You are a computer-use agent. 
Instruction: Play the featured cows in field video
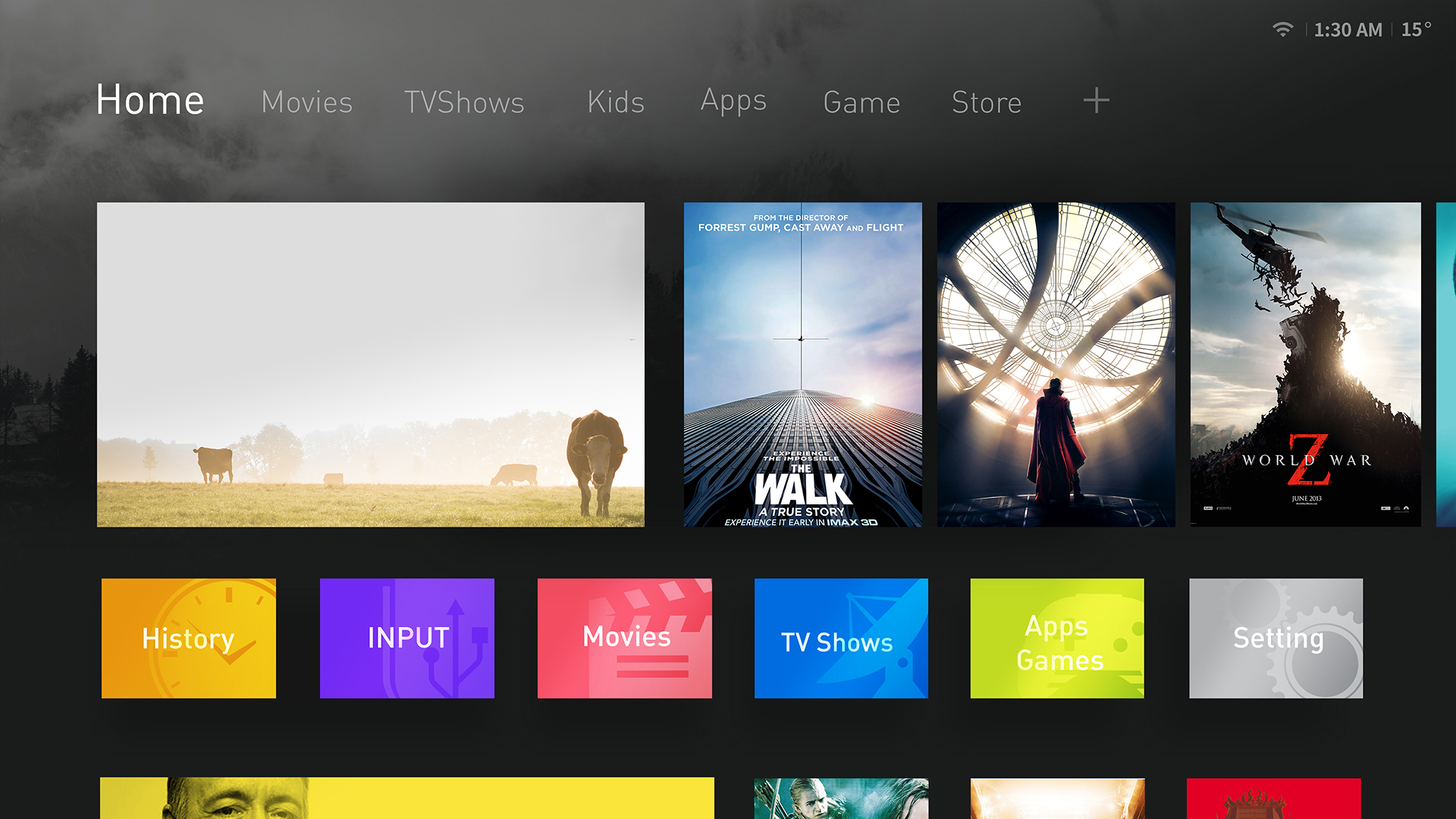[x=370, y=364]
